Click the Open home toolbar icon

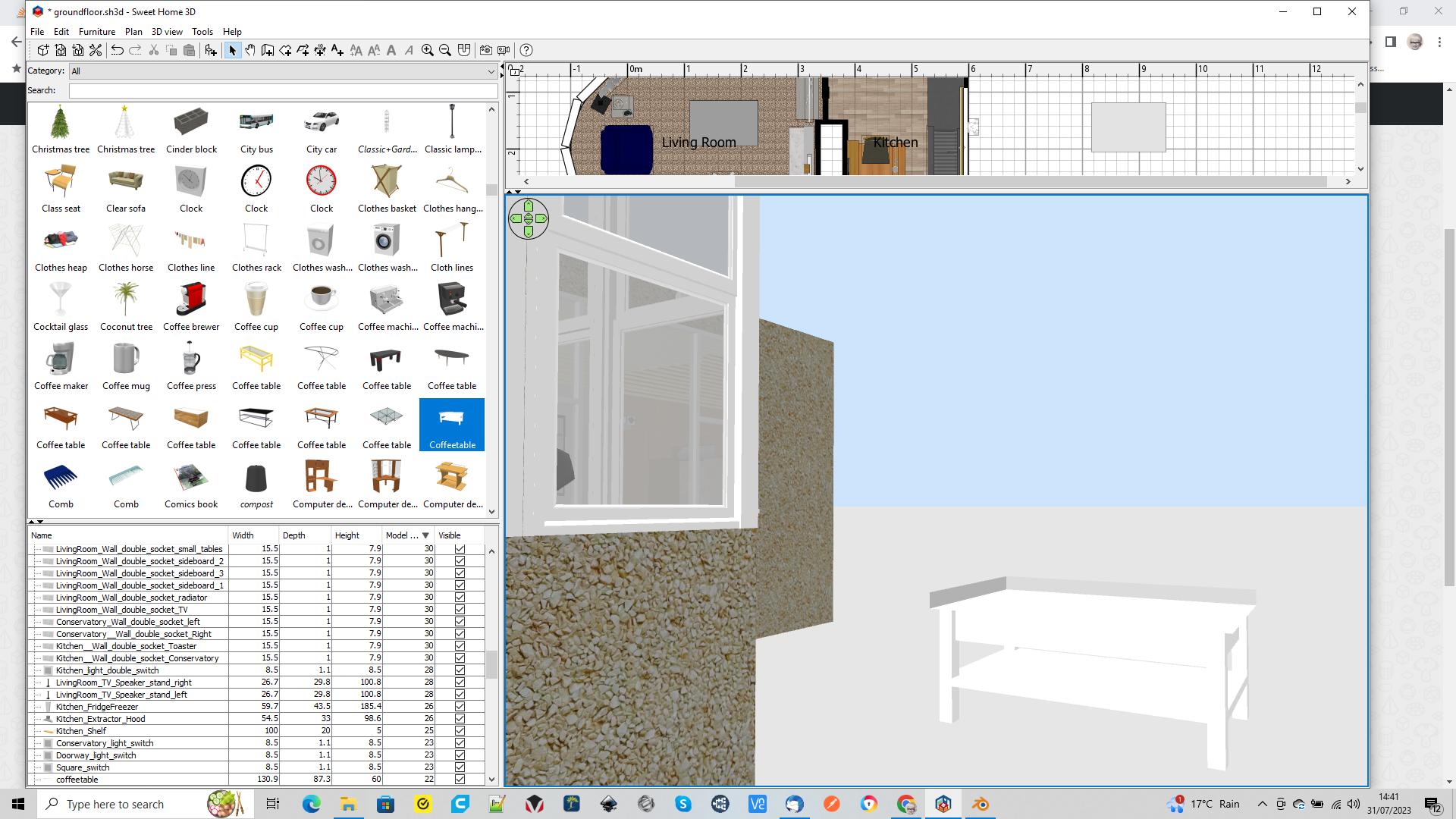tap(61, 50)
